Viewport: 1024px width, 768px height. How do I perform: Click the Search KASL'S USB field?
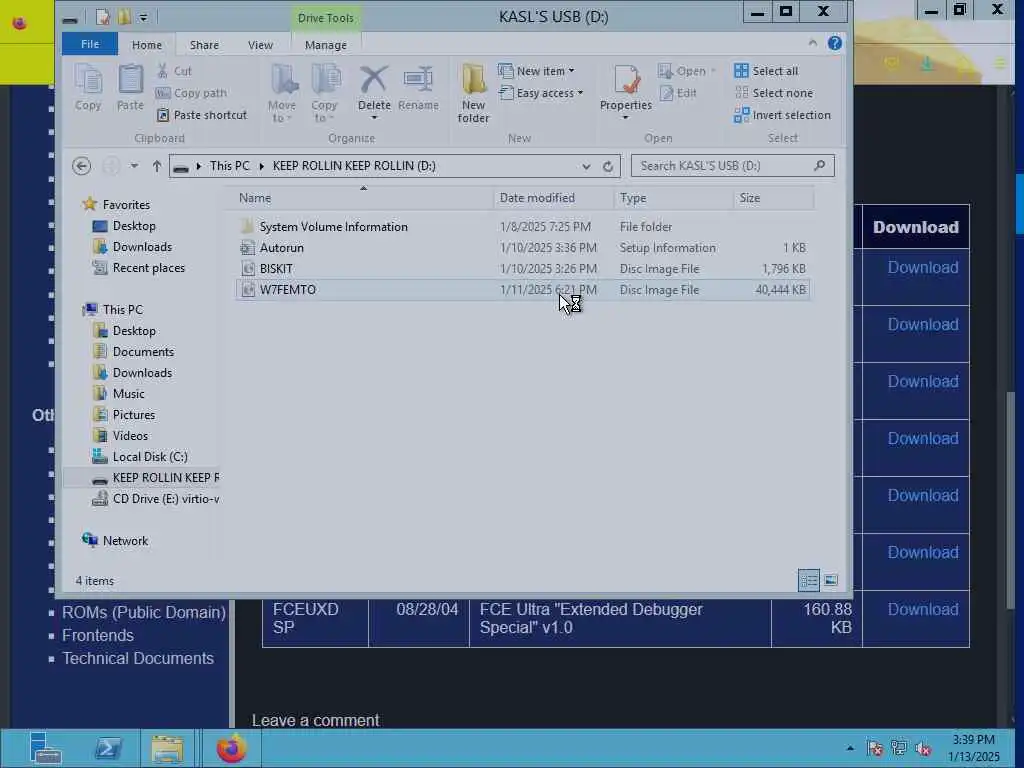pyautogui.click(x=732, y=166)
